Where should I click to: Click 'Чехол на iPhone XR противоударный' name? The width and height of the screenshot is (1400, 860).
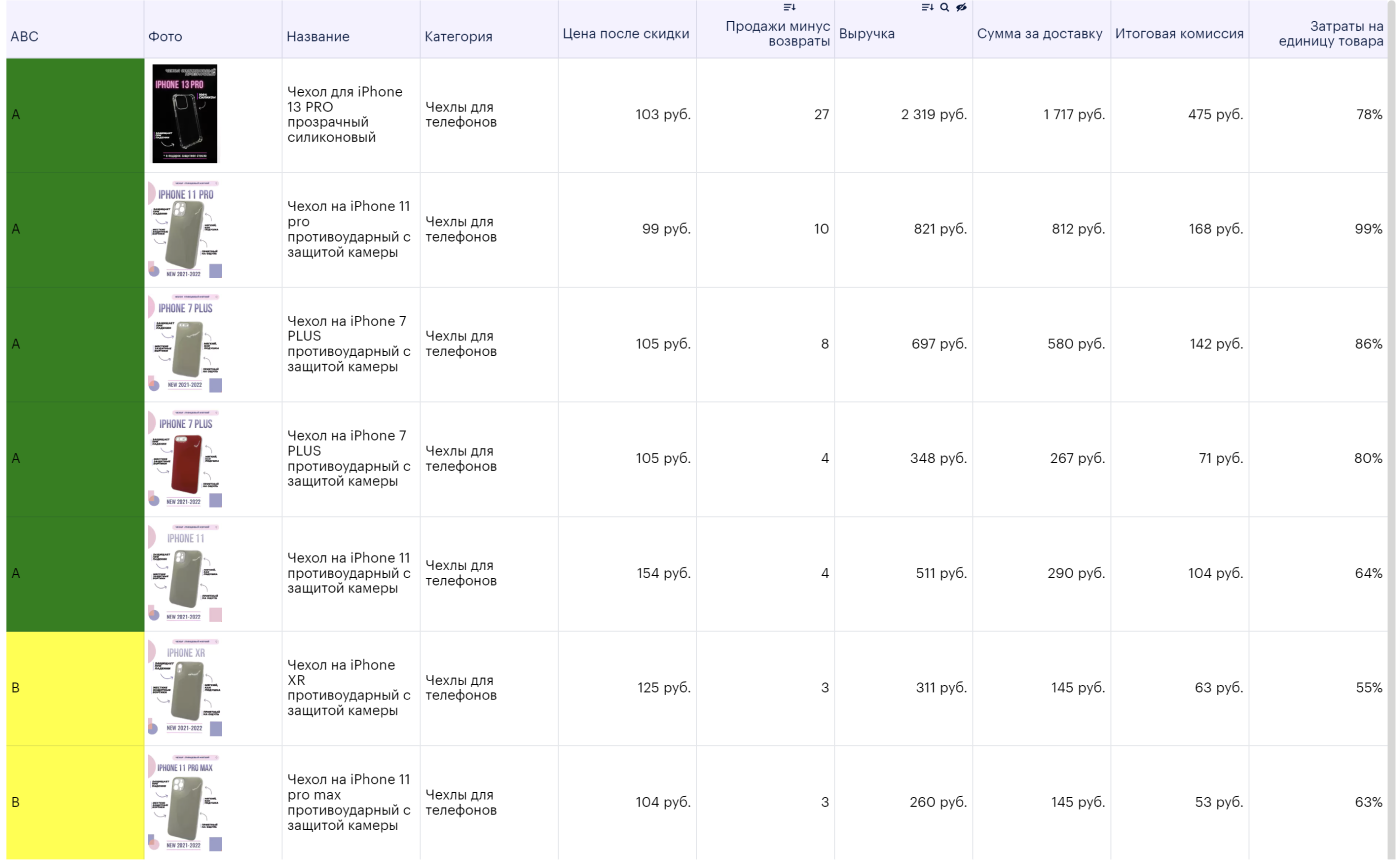click(349, 688)
